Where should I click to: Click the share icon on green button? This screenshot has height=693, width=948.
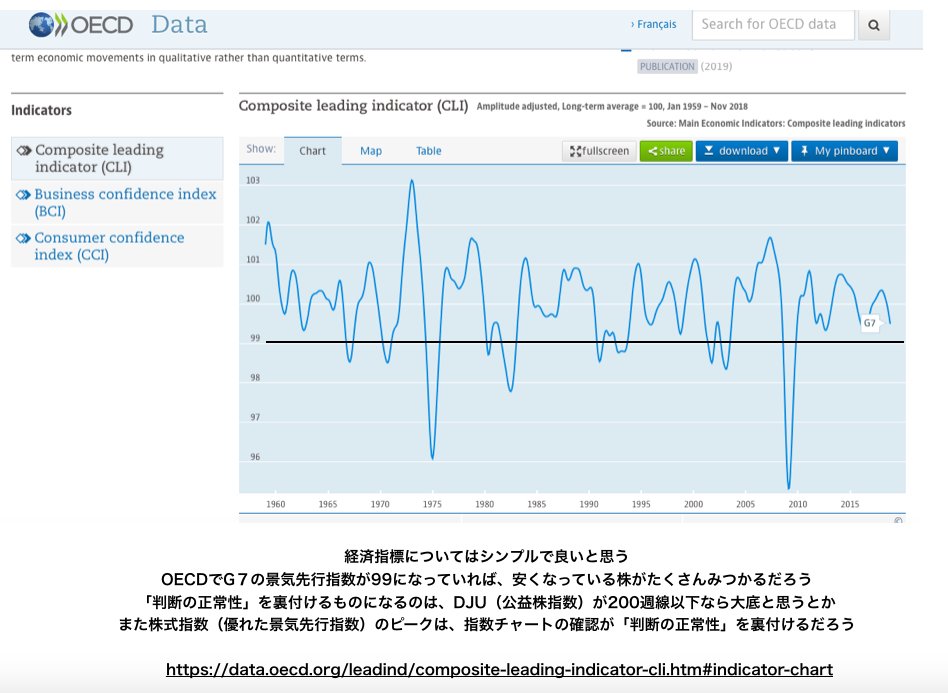[652, 151]
